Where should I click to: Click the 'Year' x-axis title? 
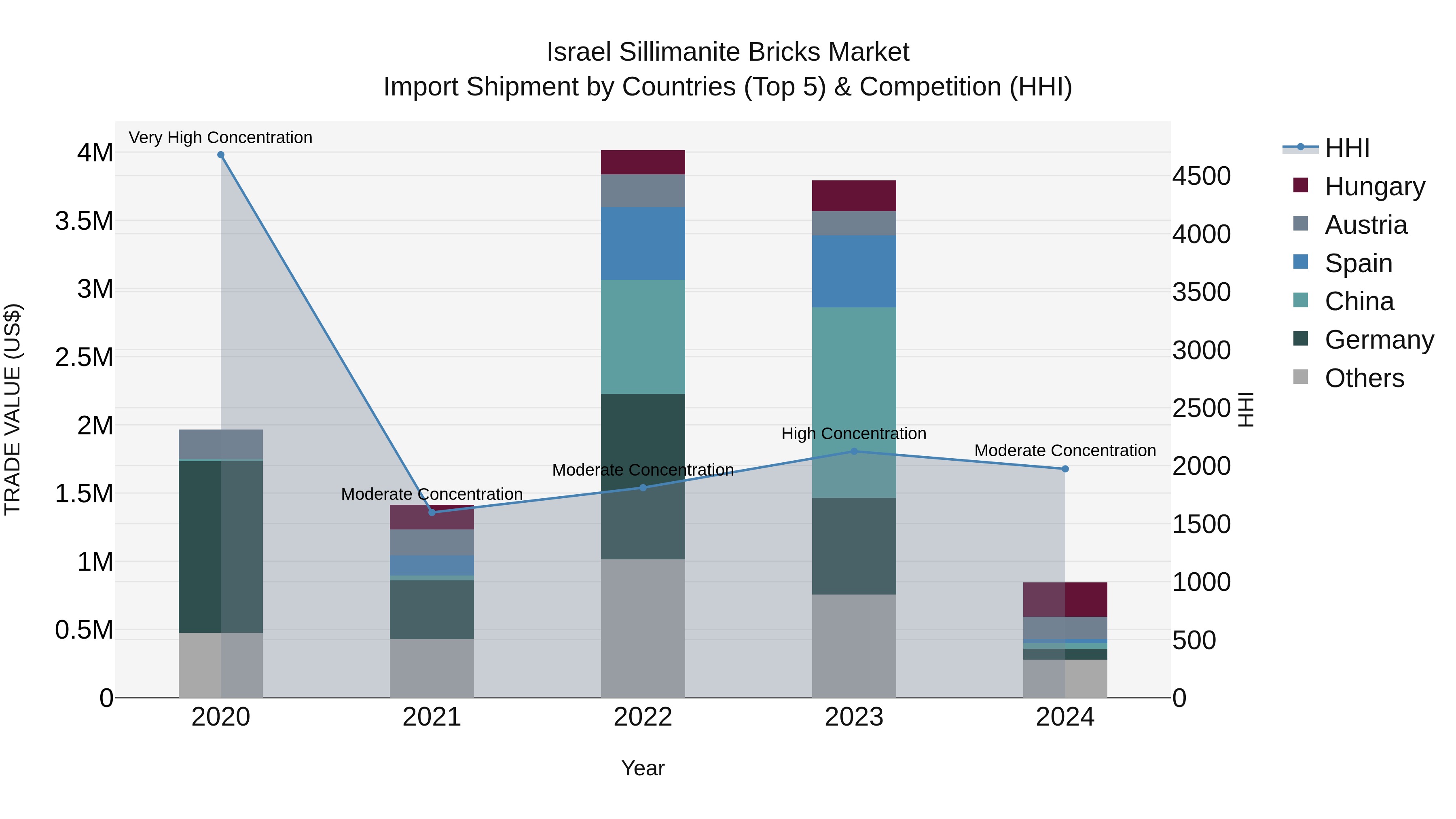(643, 768)
